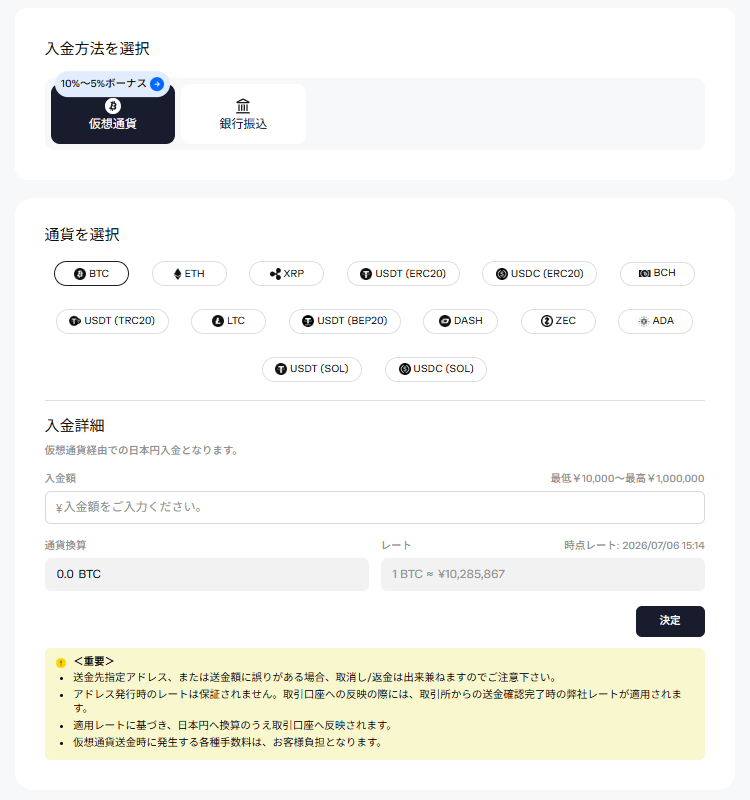The height and width of the screenshot is (800, 750).
Task: Click the Bitcoin icon in 仮想通貨 tab
Action: (x=113, y=106)
